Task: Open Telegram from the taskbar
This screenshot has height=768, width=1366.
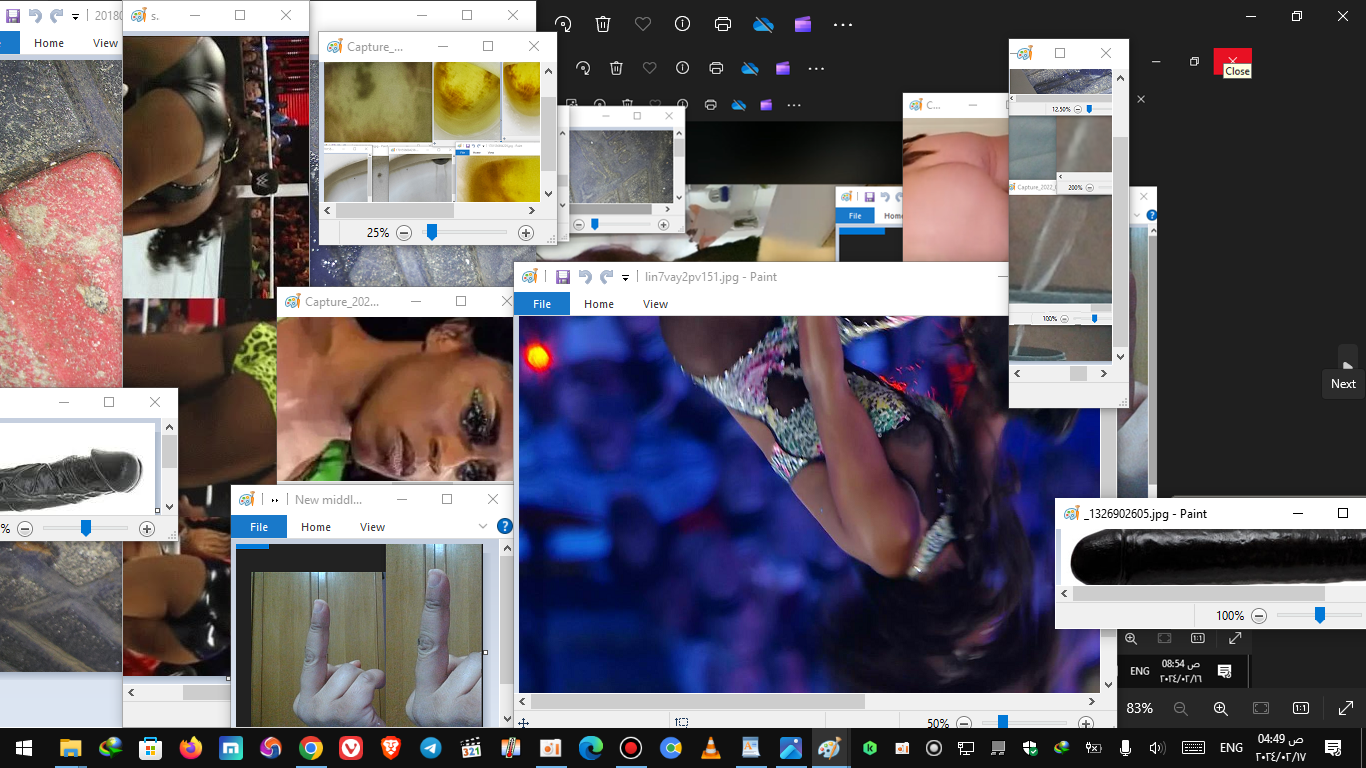Action: click(430, 747)
